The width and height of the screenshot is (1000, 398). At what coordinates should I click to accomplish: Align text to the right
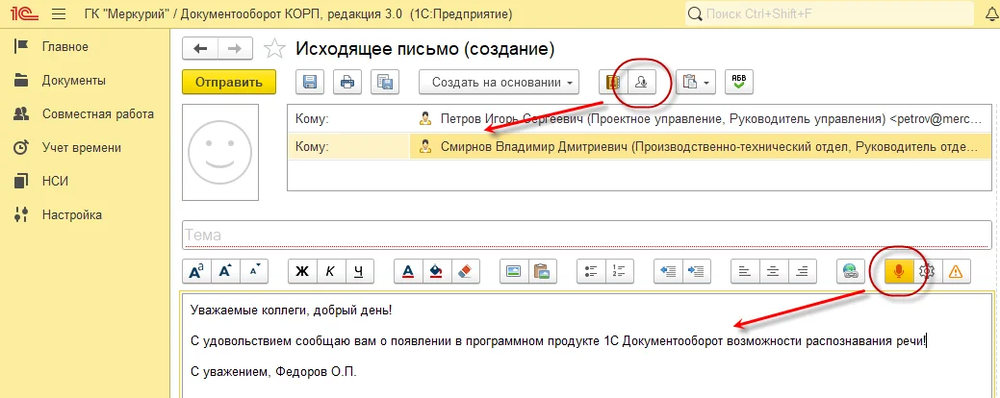tap(802, 271)
